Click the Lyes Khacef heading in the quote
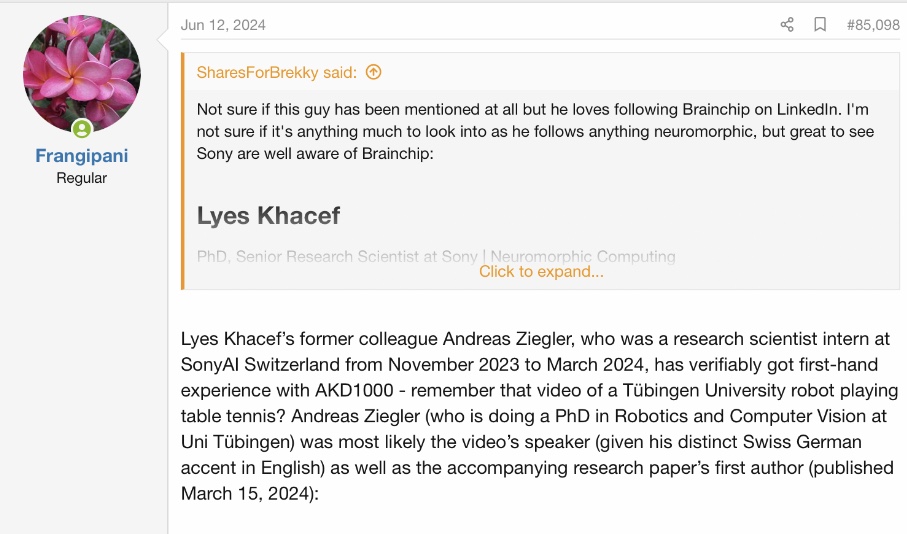Image resolution: width=907 pixels, height=534 pixels. [268, 215]
